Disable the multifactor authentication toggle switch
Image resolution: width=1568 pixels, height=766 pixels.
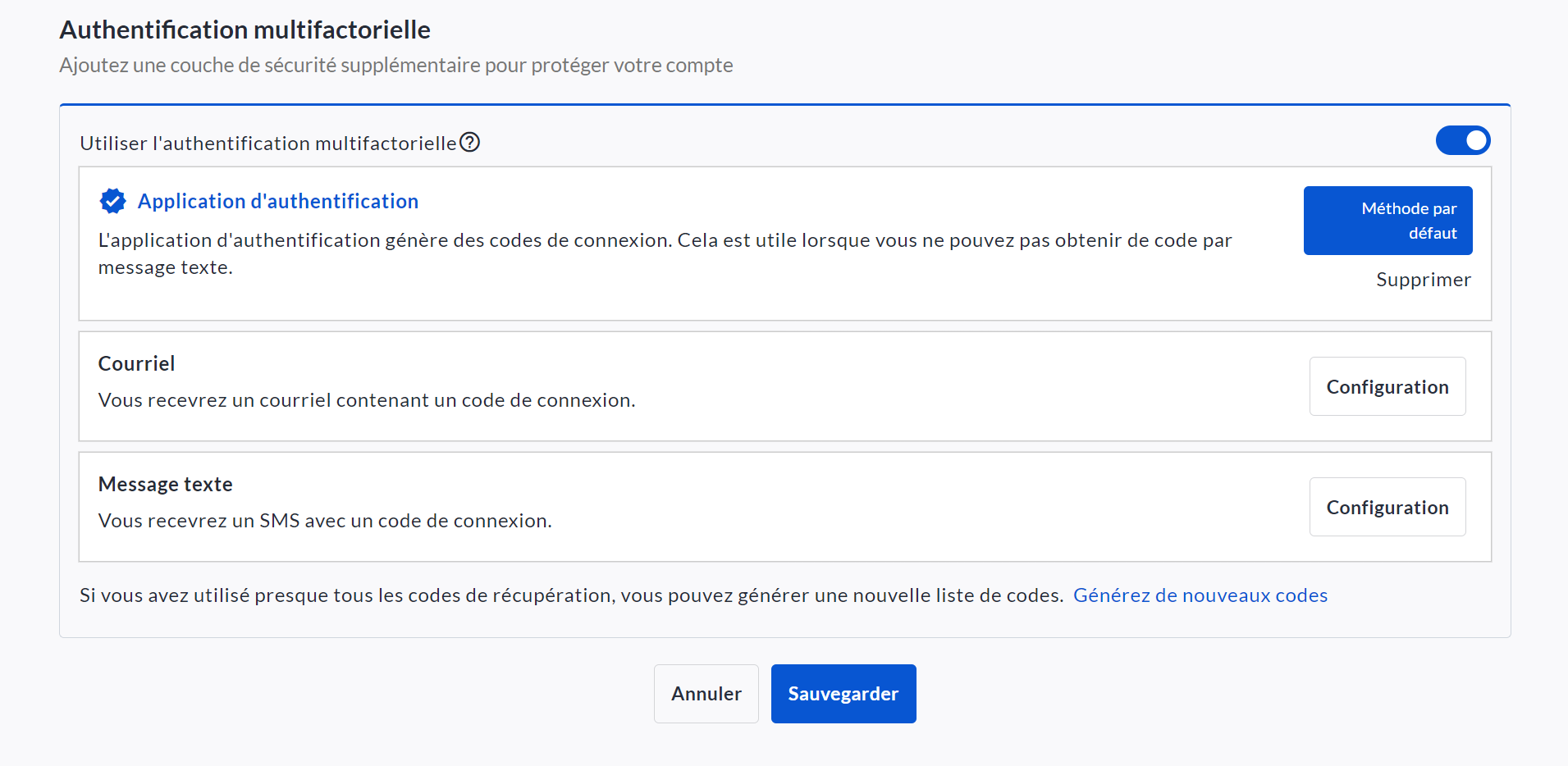(x=1462, y=141)
